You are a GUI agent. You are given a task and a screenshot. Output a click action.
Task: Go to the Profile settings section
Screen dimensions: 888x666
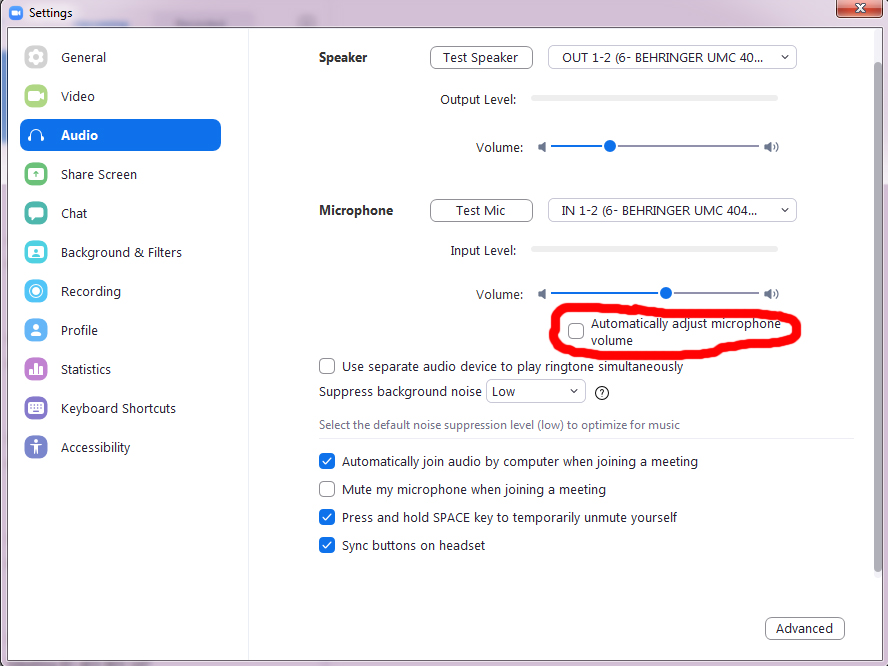tap(79, 330)
